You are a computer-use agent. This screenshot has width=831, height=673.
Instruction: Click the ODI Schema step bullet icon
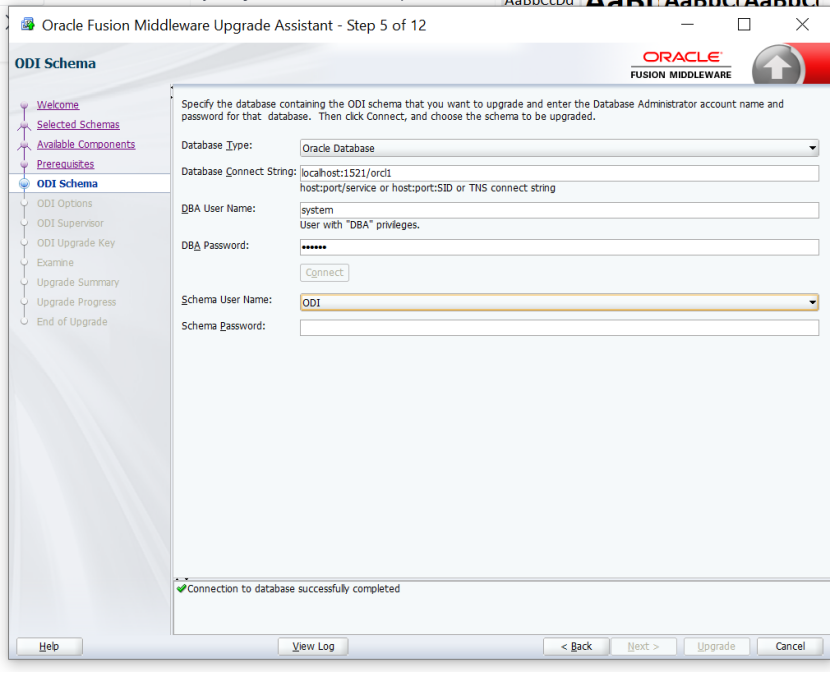pyautogui.click(x=24, y=184)
